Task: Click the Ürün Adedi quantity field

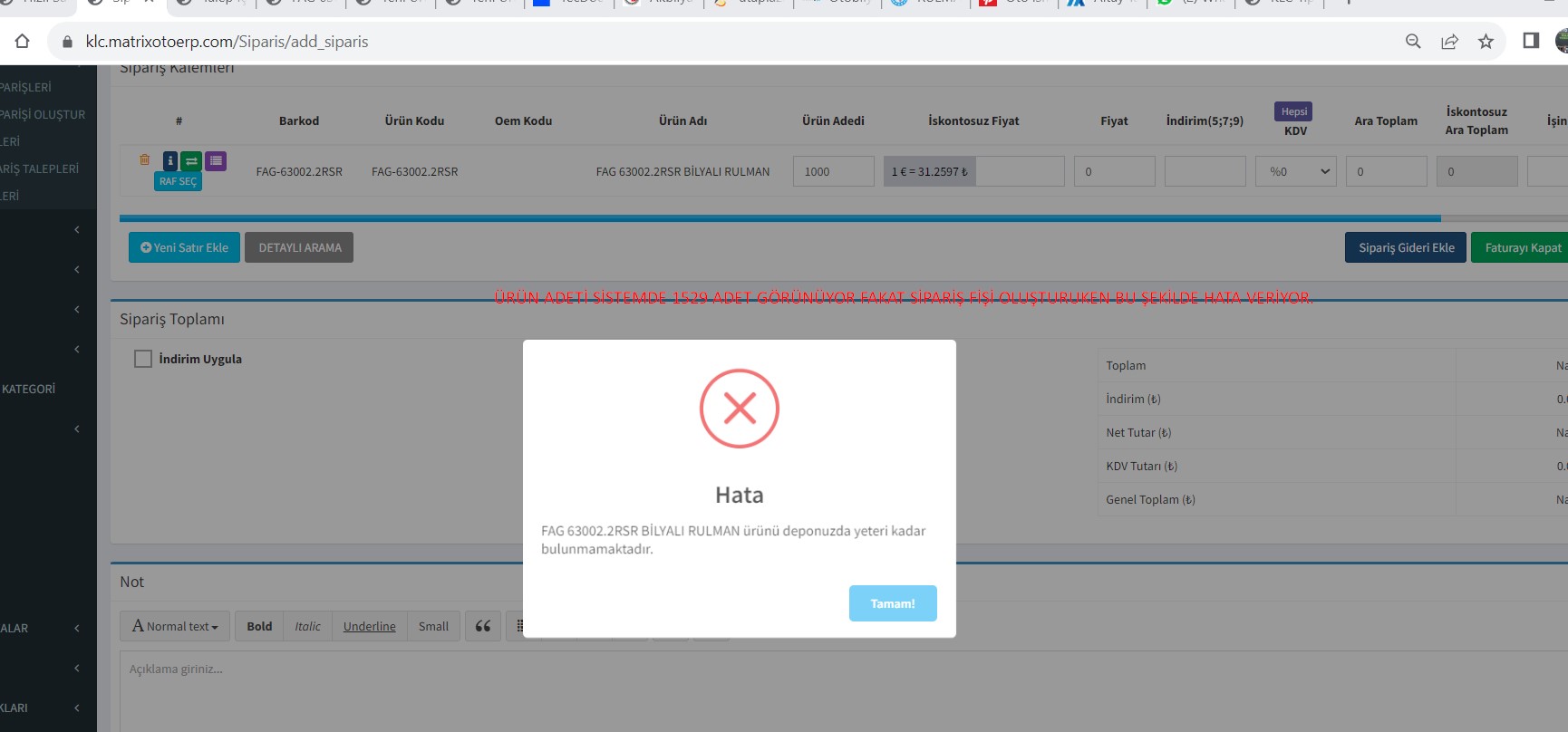Action: point(833,171)
